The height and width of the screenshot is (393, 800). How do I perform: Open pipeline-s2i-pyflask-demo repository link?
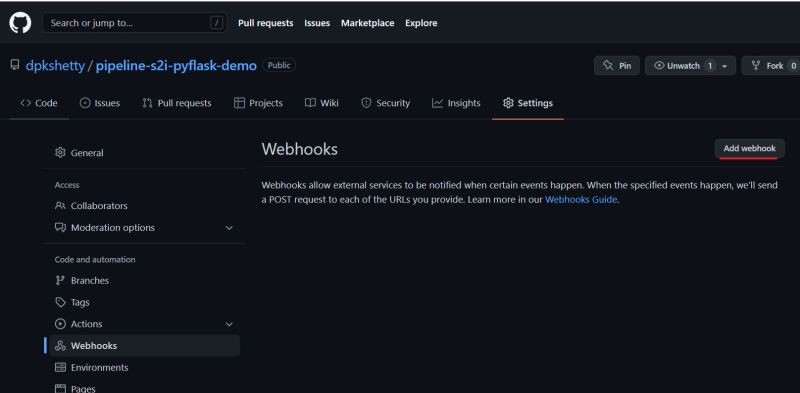(176, 66)
